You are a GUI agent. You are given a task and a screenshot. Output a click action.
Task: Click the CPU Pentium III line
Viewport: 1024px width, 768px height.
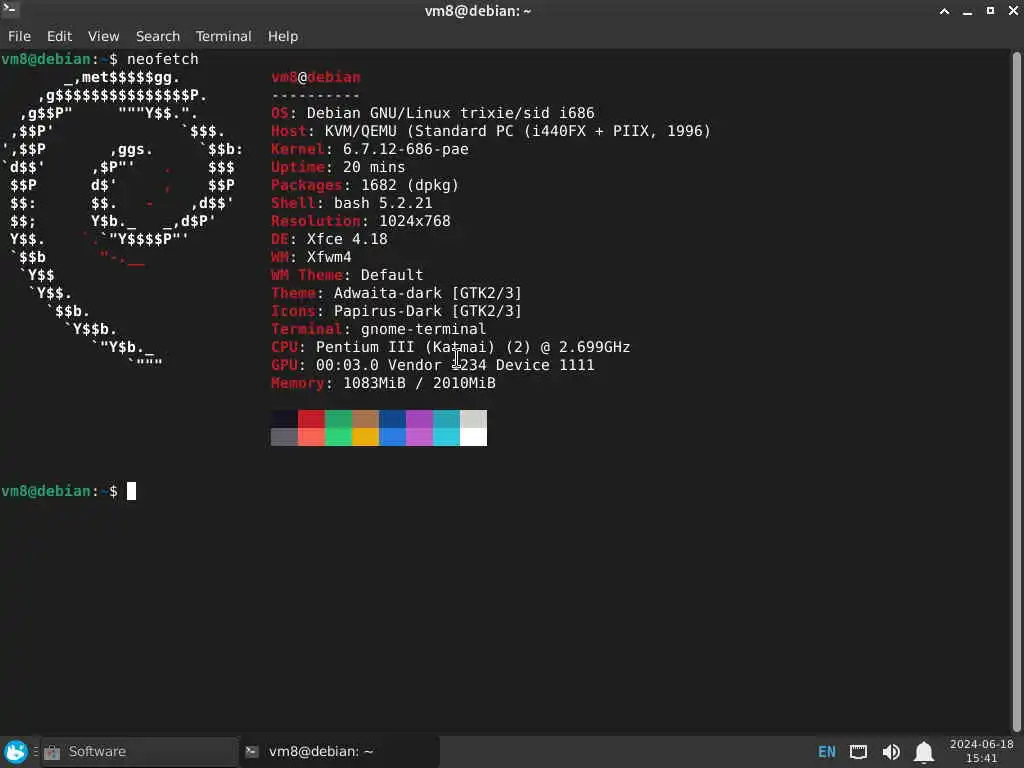pos(451,347)
